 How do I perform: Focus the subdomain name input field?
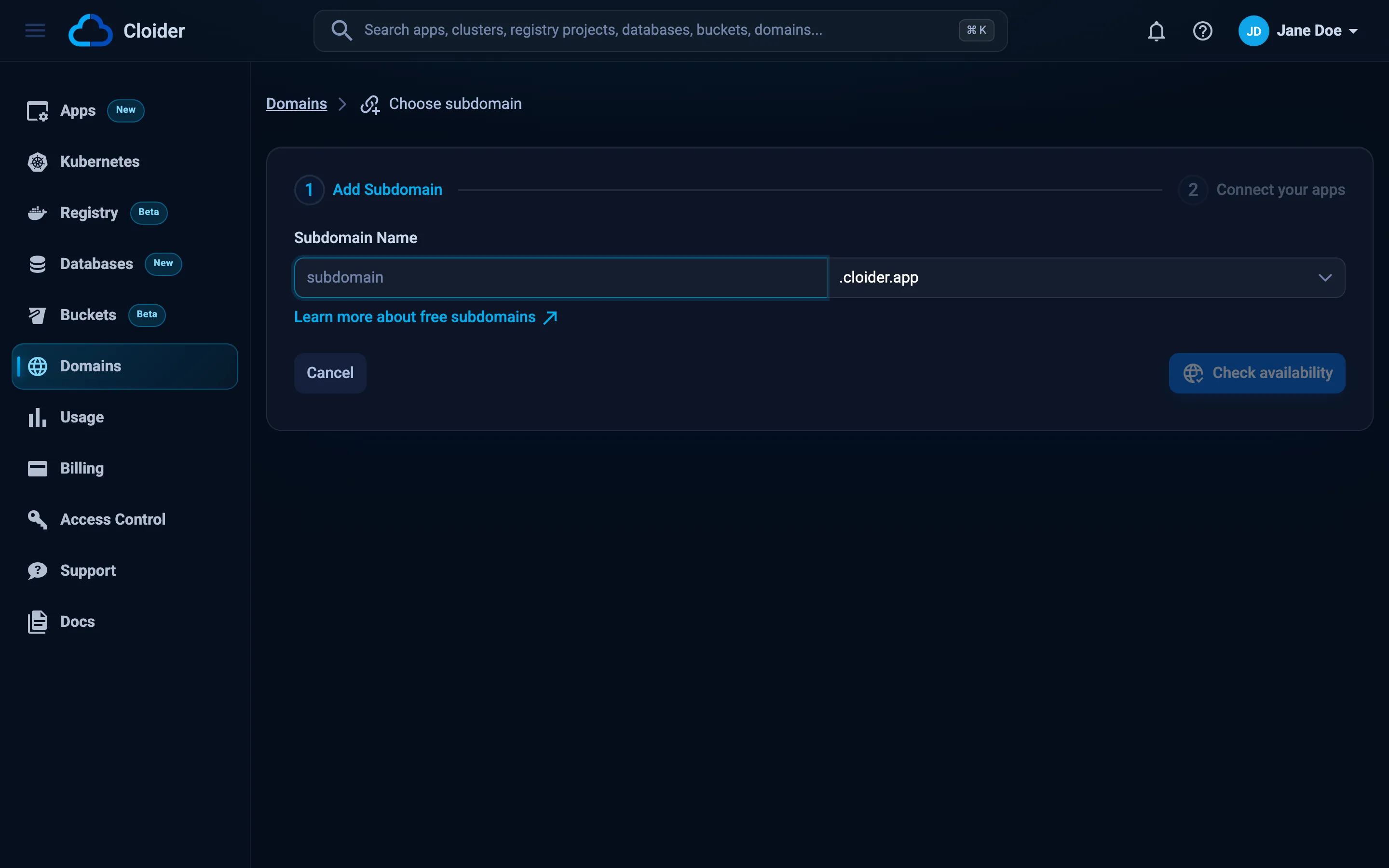pyautogui.click(x=561, y=278)
